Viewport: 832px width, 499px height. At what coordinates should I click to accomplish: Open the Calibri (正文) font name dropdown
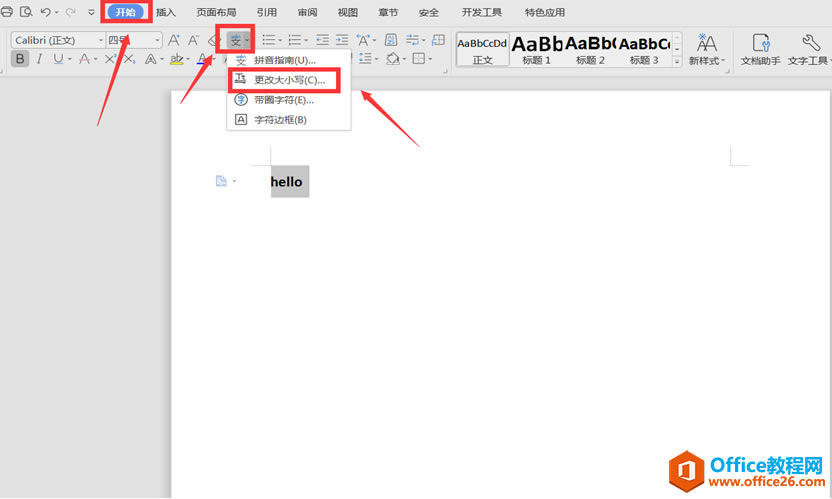58,40
